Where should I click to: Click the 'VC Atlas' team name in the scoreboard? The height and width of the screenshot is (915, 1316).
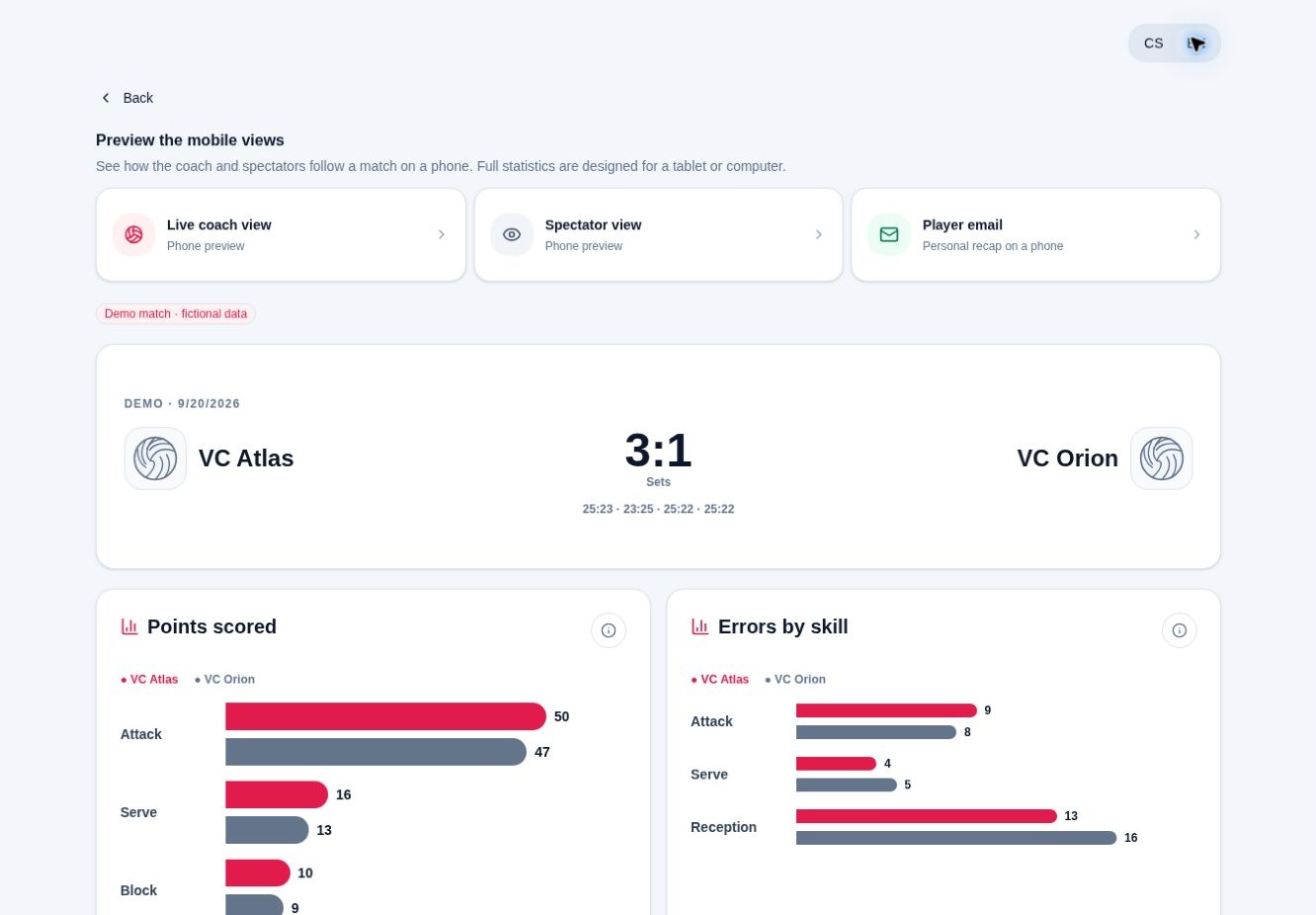[x=246, y=458]
